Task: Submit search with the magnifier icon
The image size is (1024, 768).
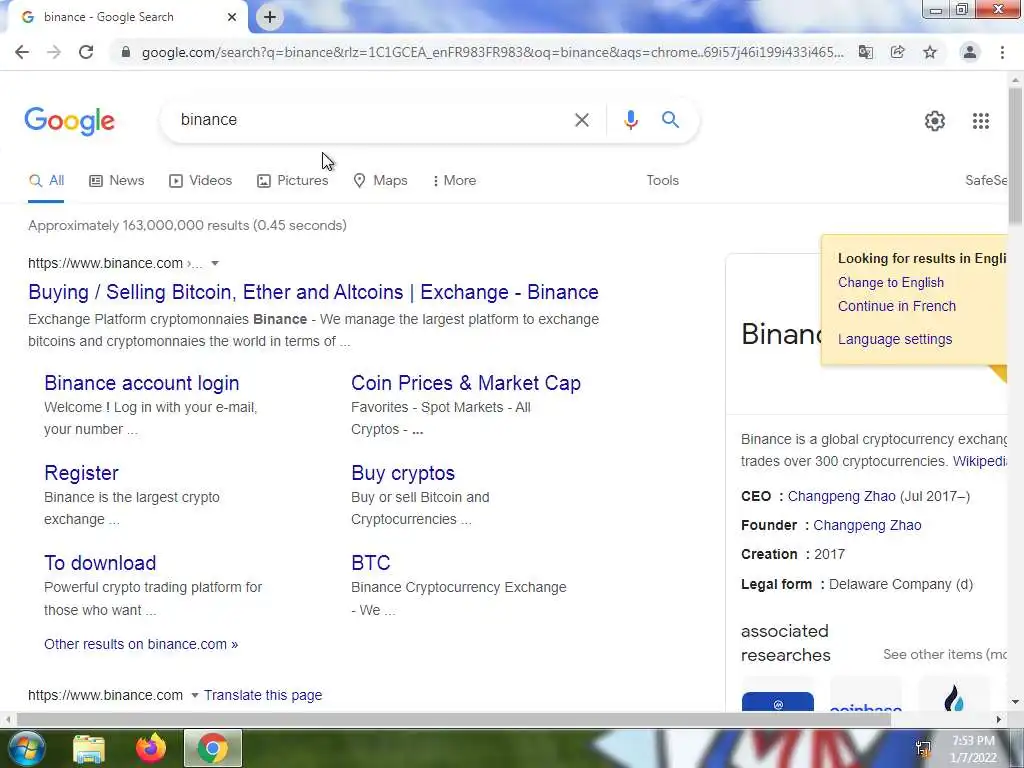Action: click(x=670, y=120)
